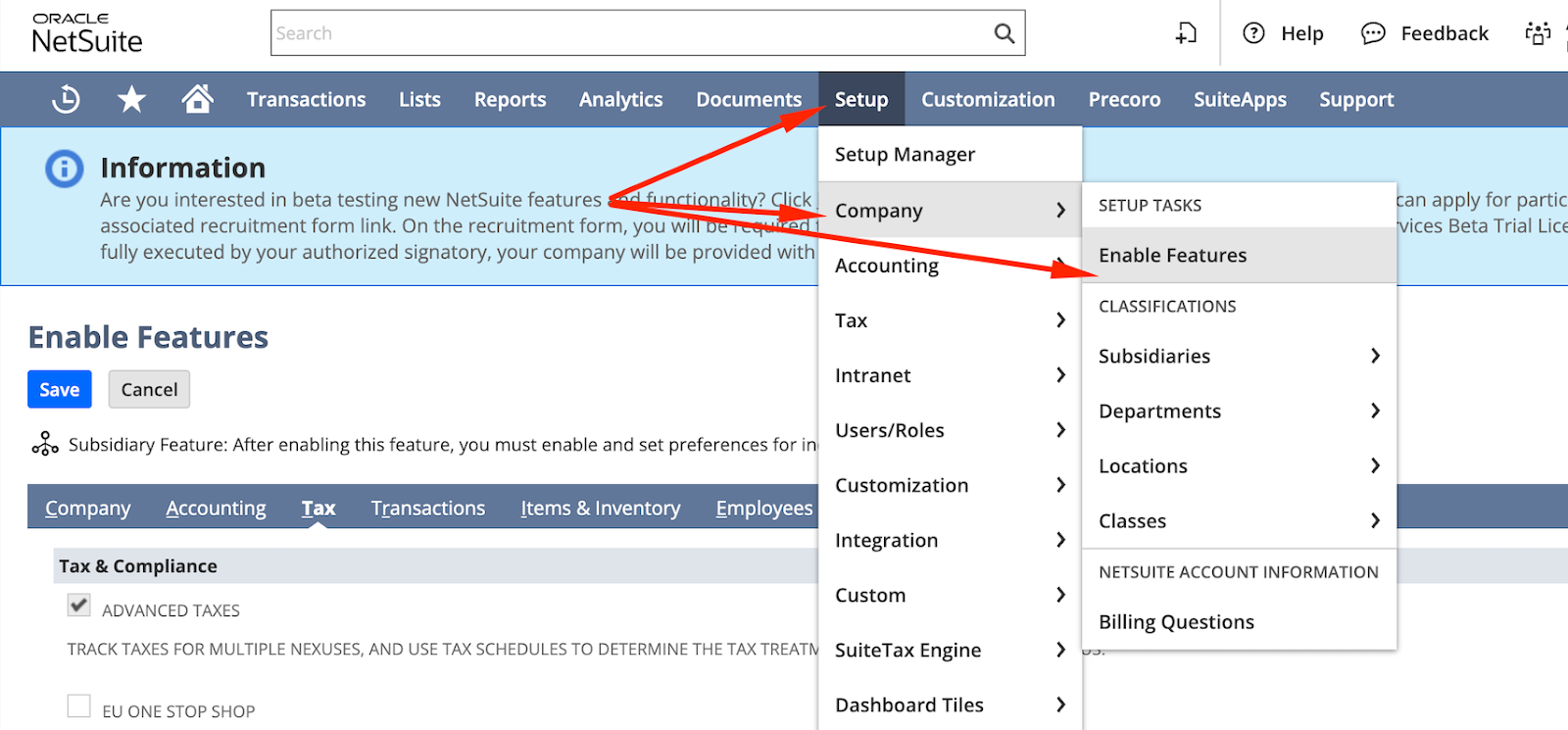Click the Oracle NetSuite logo
The width and height of the screenshot is (1568, 730).
click(87, 33)
